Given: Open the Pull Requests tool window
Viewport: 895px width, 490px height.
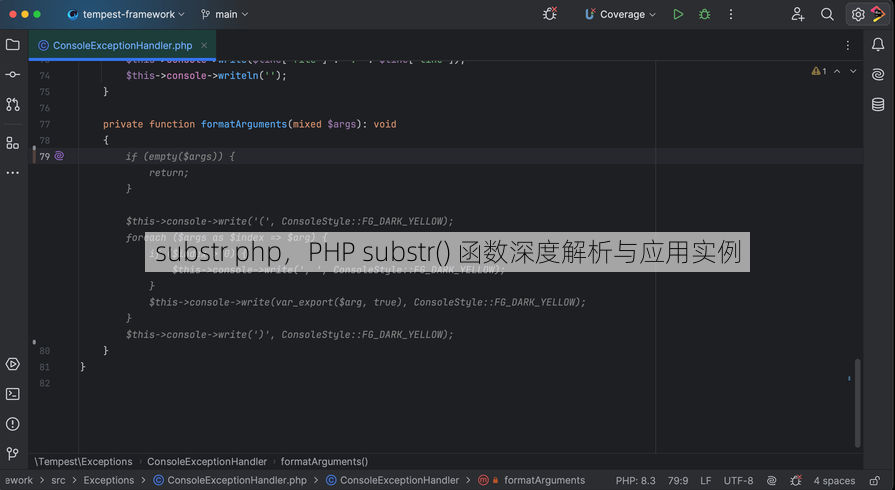Looking at the screenshot, I should [13, 105].
